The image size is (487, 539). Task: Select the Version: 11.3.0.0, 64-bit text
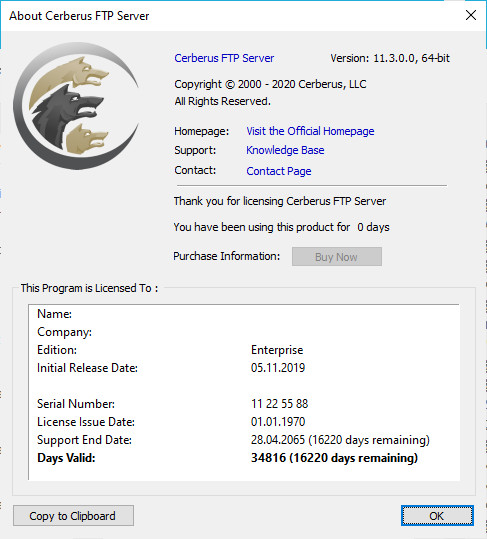click(x=390, y=58)
